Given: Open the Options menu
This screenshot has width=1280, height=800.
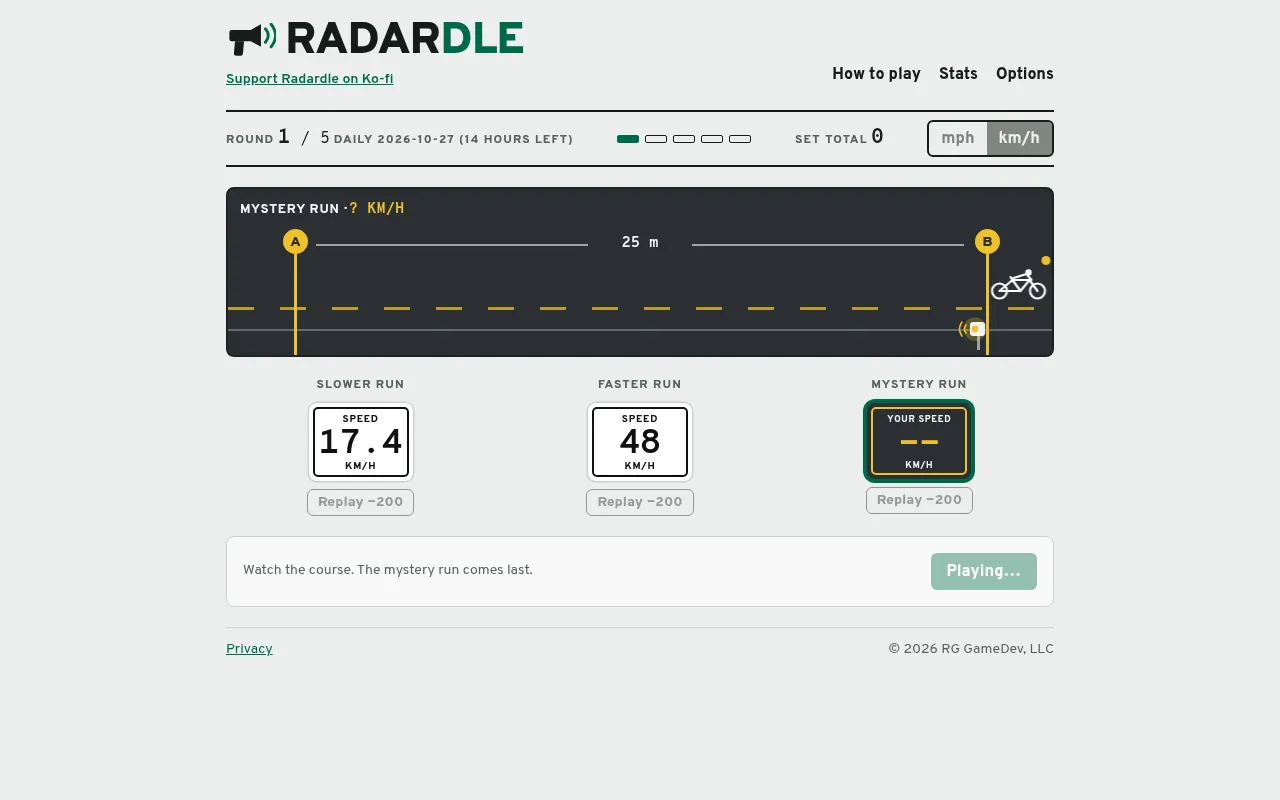Looking at the screenshot, I should pos(1024,74).
